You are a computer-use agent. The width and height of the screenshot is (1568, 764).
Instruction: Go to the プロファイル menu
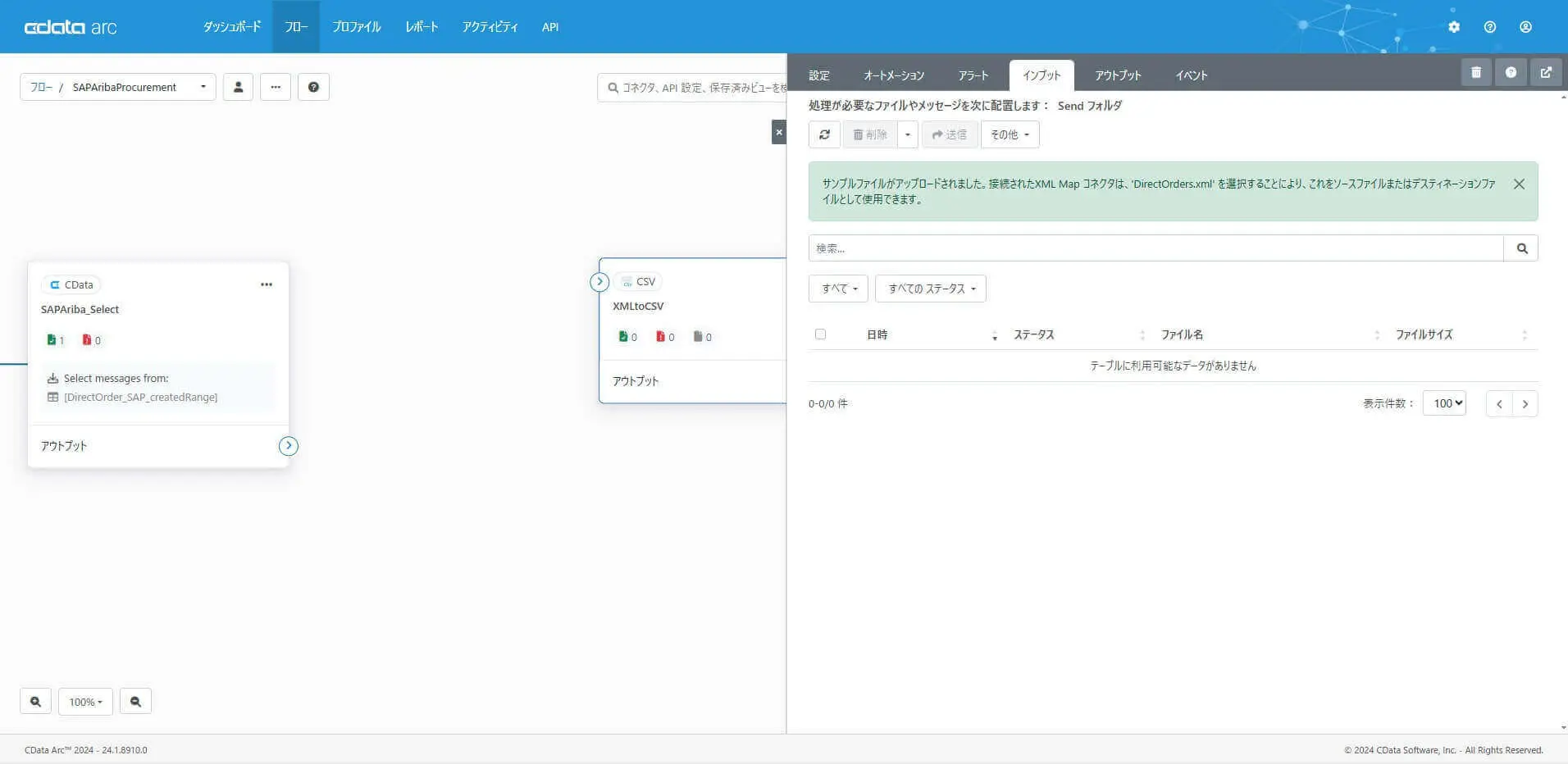[x=357, y=27]
